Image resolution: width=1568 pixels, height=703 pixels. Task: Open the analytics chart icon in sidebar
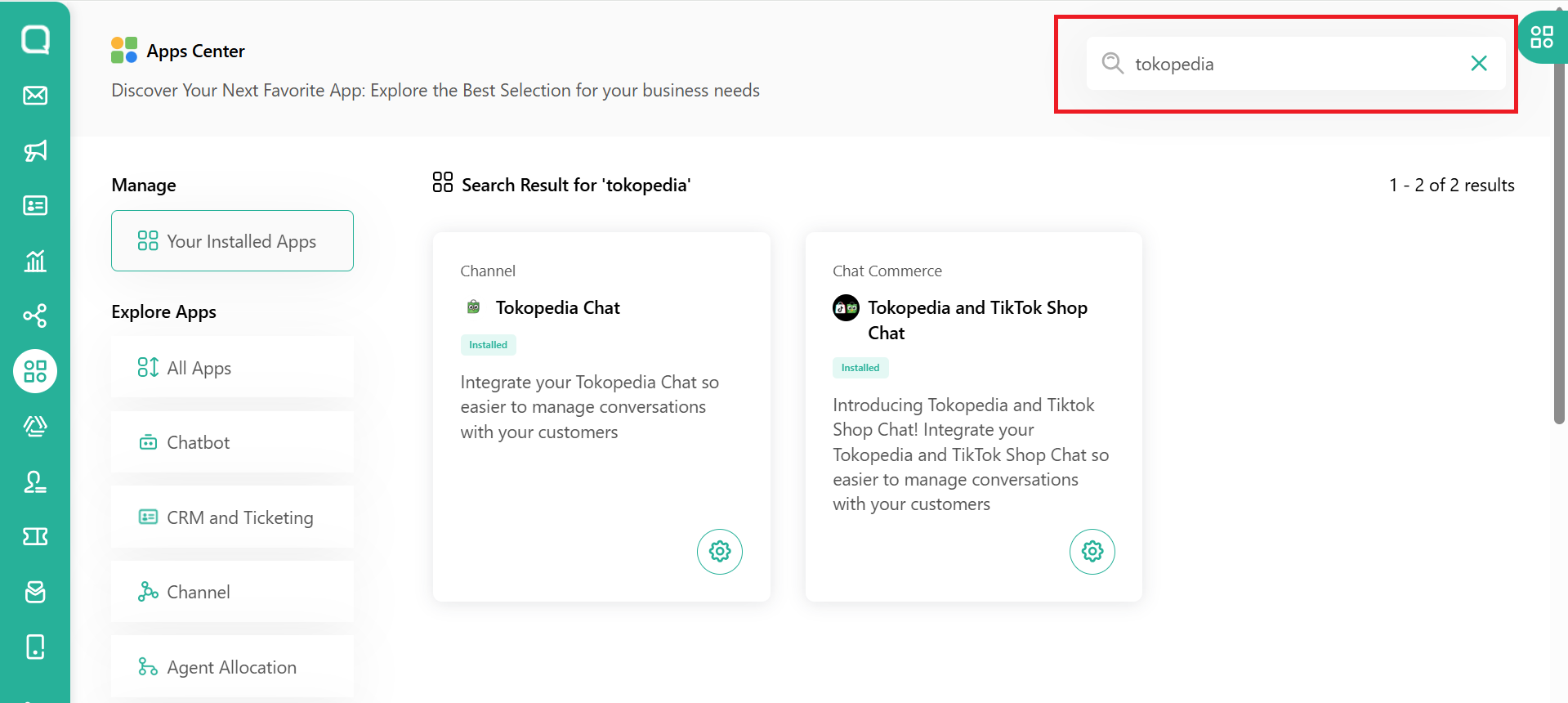point(35,261)
